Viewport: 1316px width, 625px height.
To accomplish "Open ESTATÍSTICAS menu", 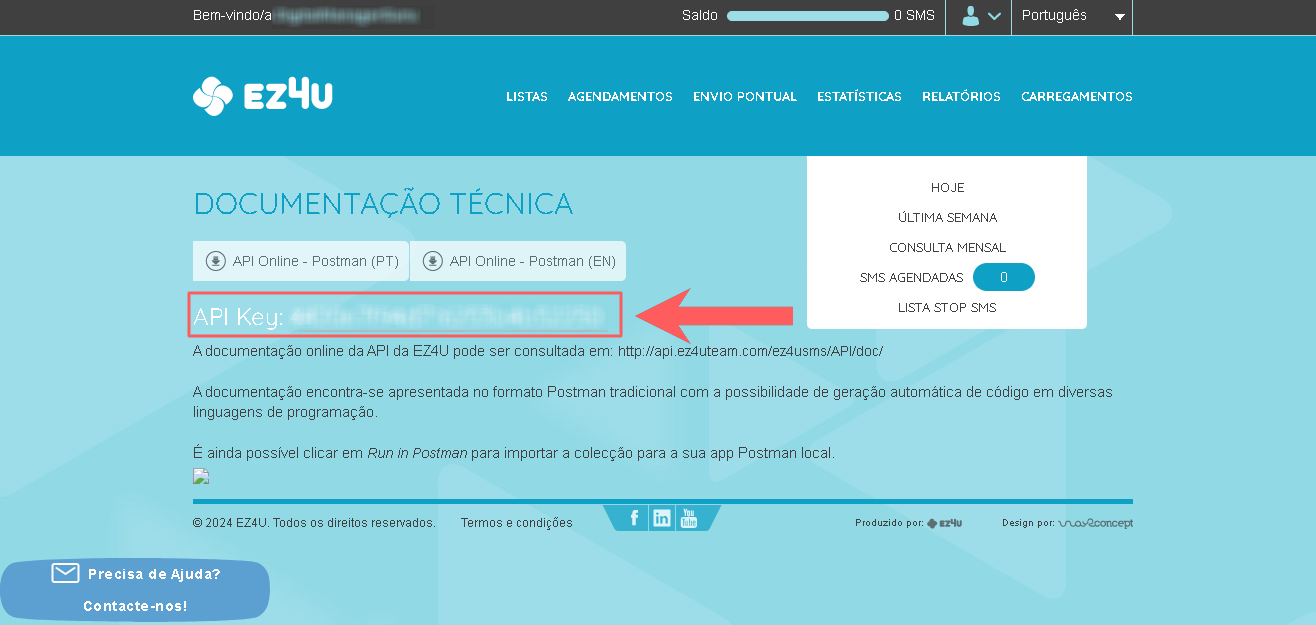I will pyautogui.click(x=859, y=97).
